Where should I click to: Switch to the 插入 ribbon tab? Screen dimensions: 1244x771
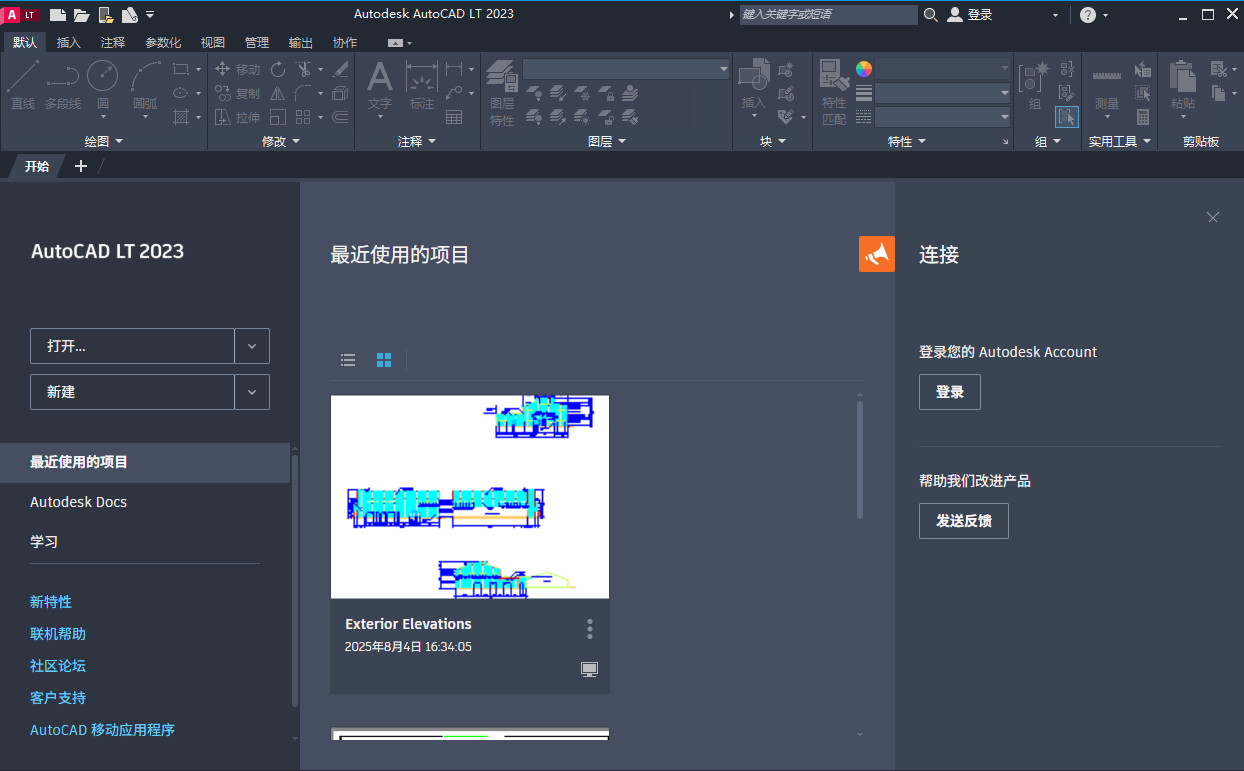click(67, 42)
